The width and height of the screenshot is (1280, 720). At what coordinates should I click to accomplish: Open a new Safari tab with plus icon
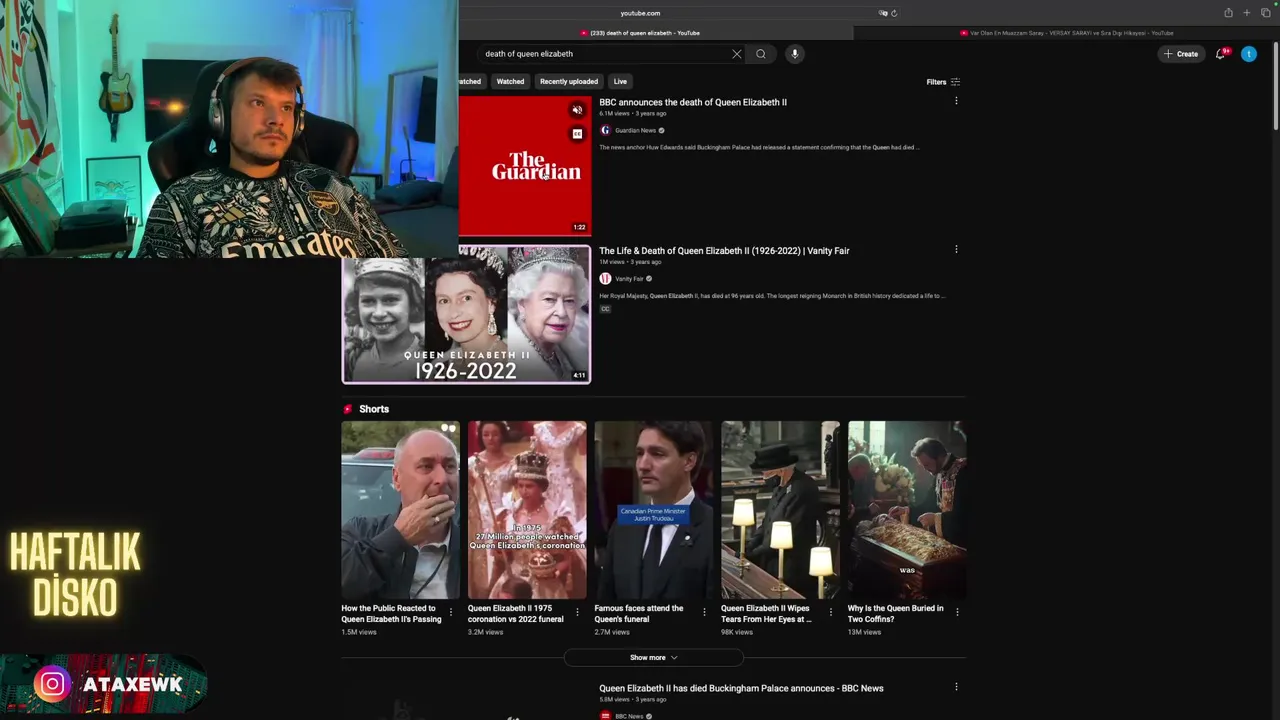(1247, 13)
